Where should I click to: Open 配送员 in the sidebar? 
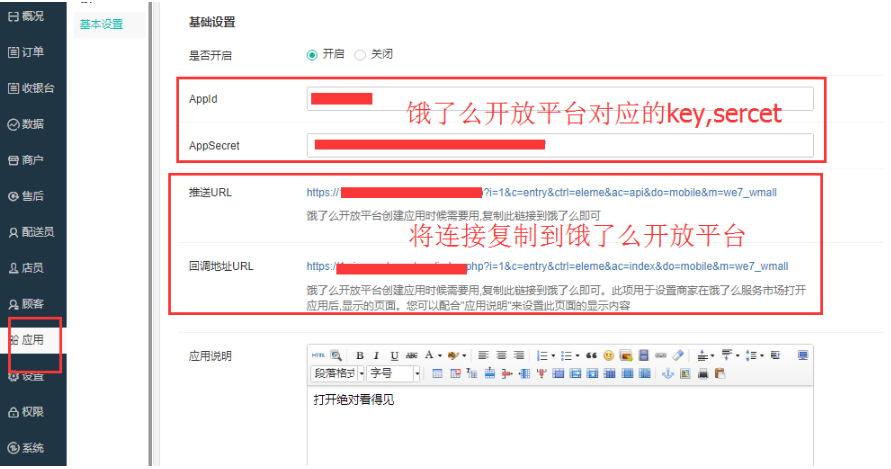tap(33, 232)
